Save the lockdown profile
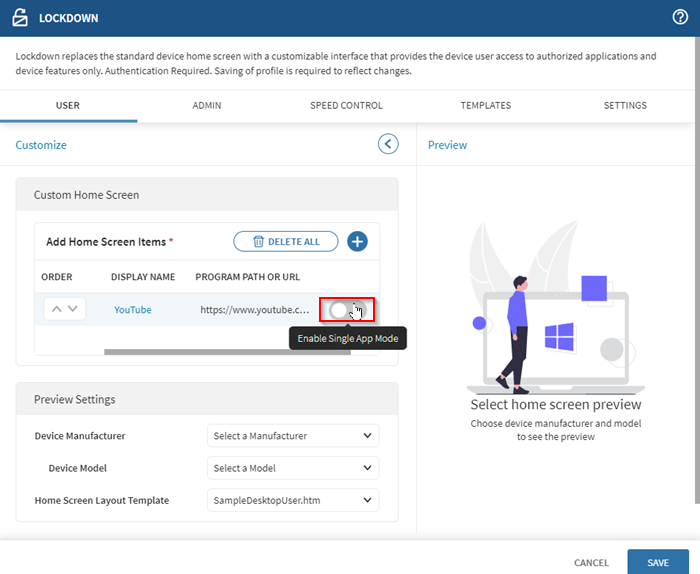700x574 pixels. click(x=657, y=562)
